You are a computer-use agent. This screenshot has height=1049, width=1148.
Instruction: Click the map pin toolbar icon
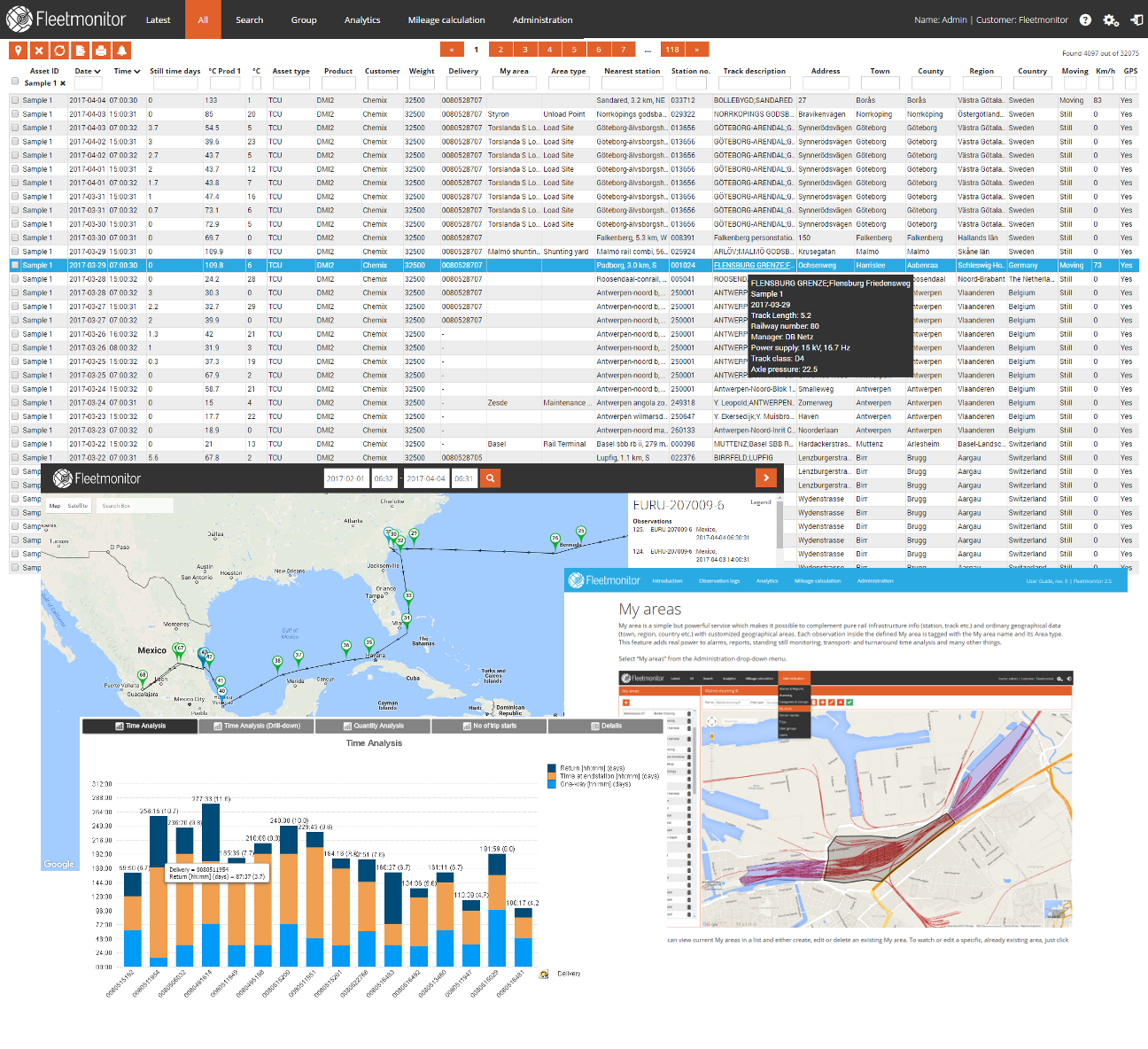tap(18, 51)
